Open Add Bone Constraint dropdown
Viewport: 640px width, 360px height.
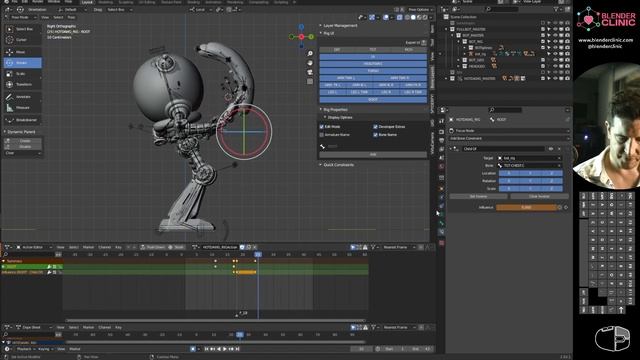509,139
